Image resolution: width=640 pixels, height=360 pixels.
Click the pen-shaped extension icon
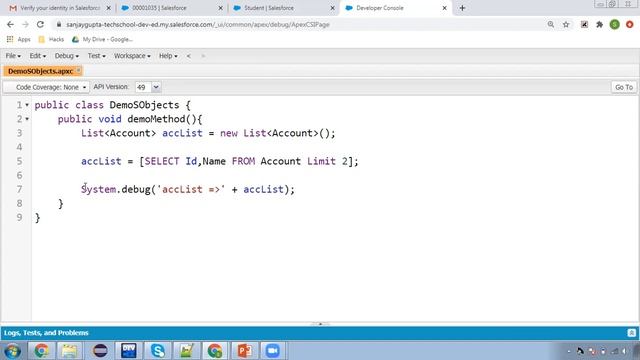[x=584, y=24]
